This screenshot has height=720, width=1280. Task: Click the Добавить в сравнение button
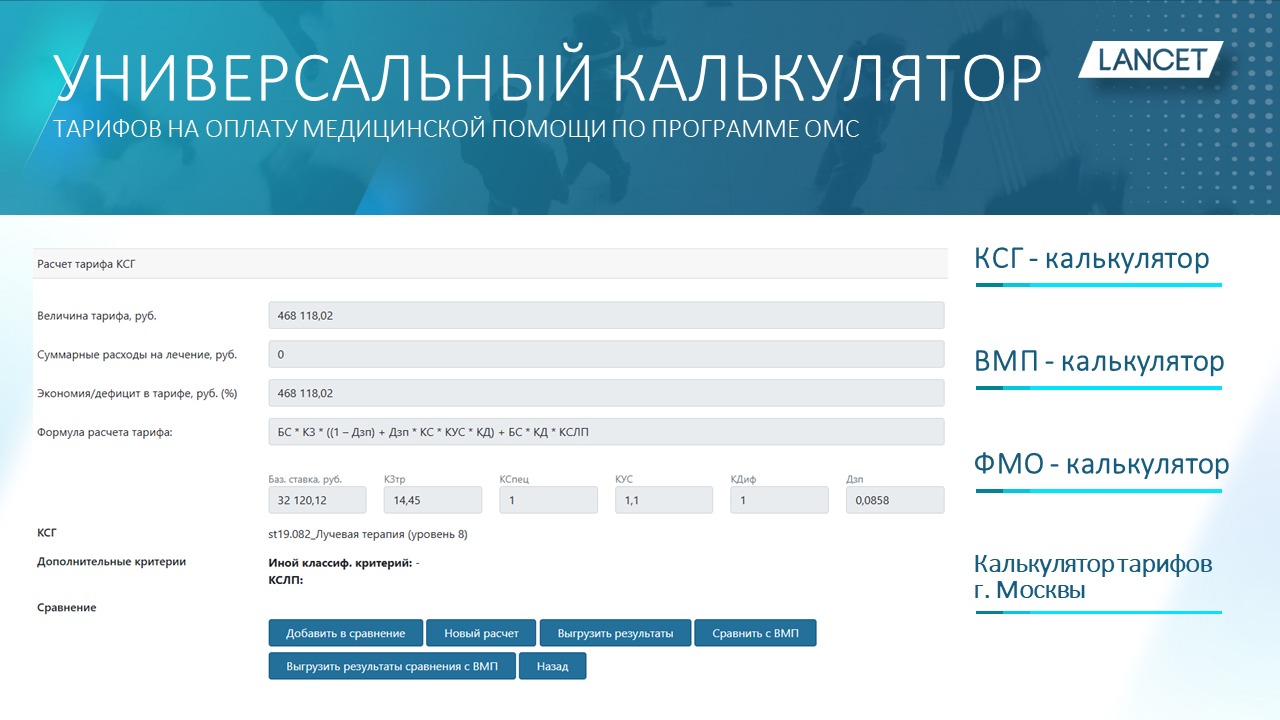click(x=345, y=633)
